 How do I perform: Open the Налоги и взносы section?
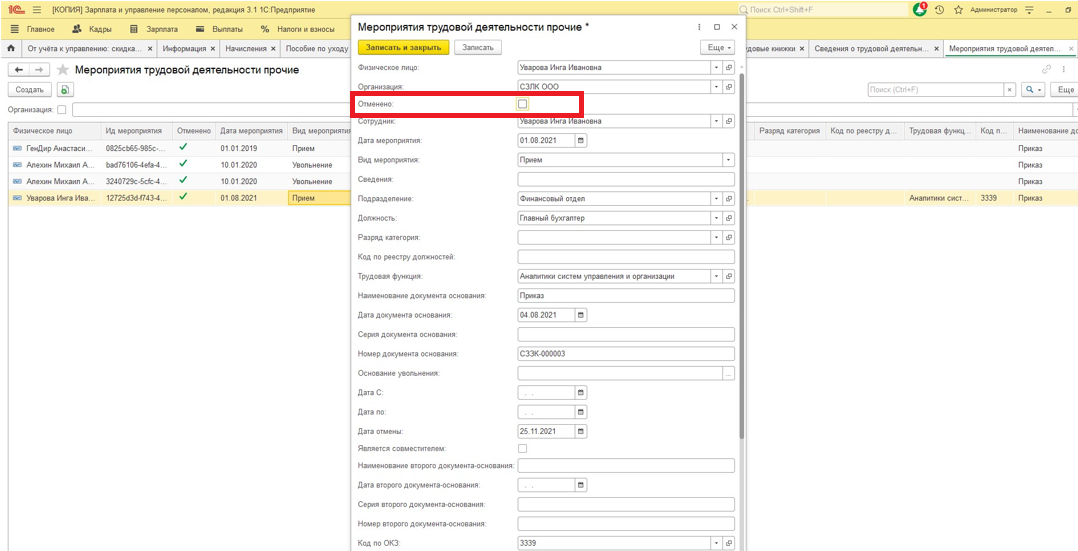coord(298,30)
